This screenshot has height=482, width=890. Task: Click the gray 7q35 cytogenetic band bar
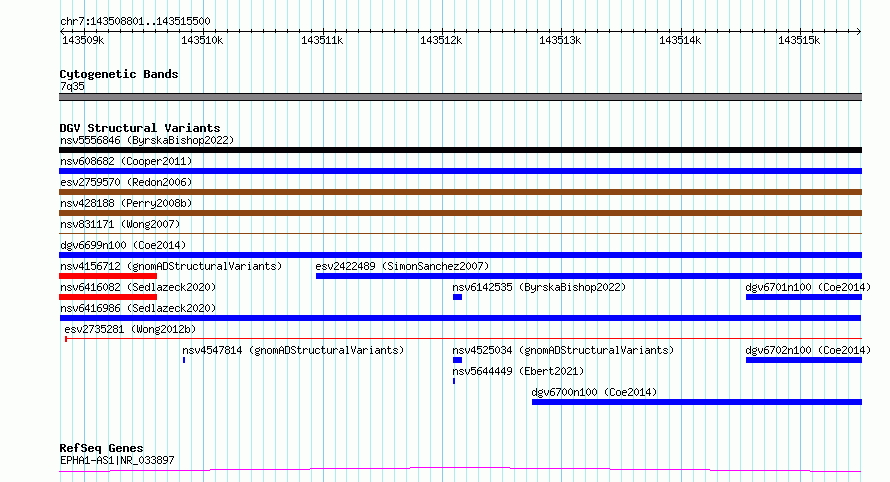(460, 97)
